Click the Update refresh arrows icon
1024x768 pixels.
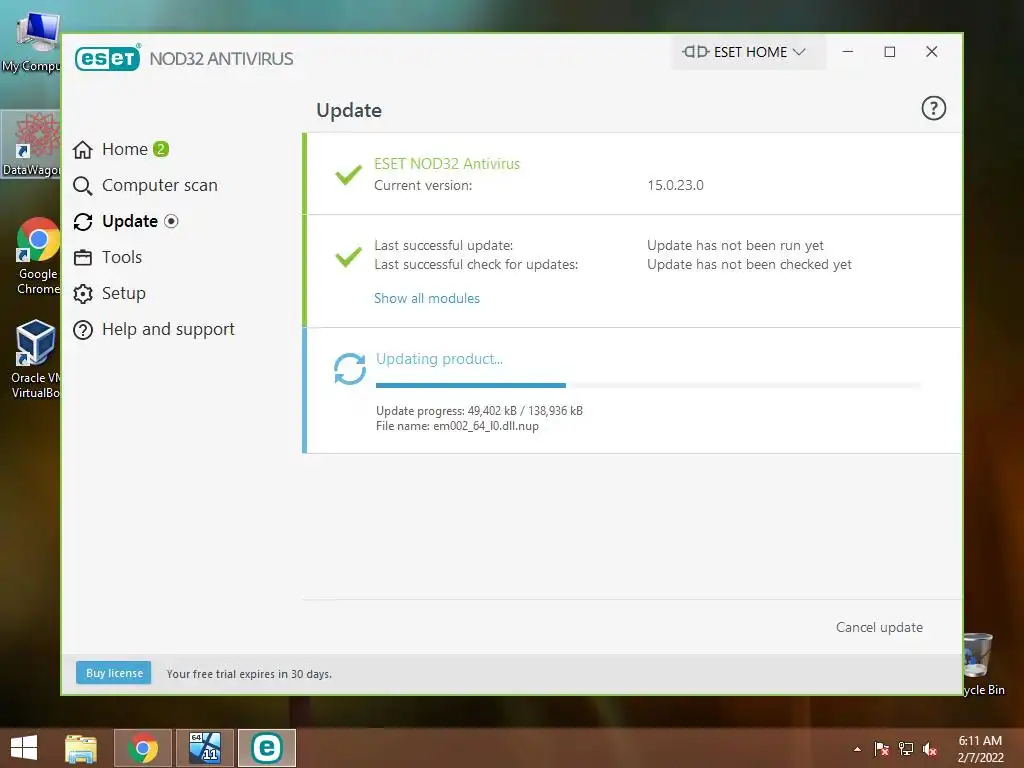(83, 222)
